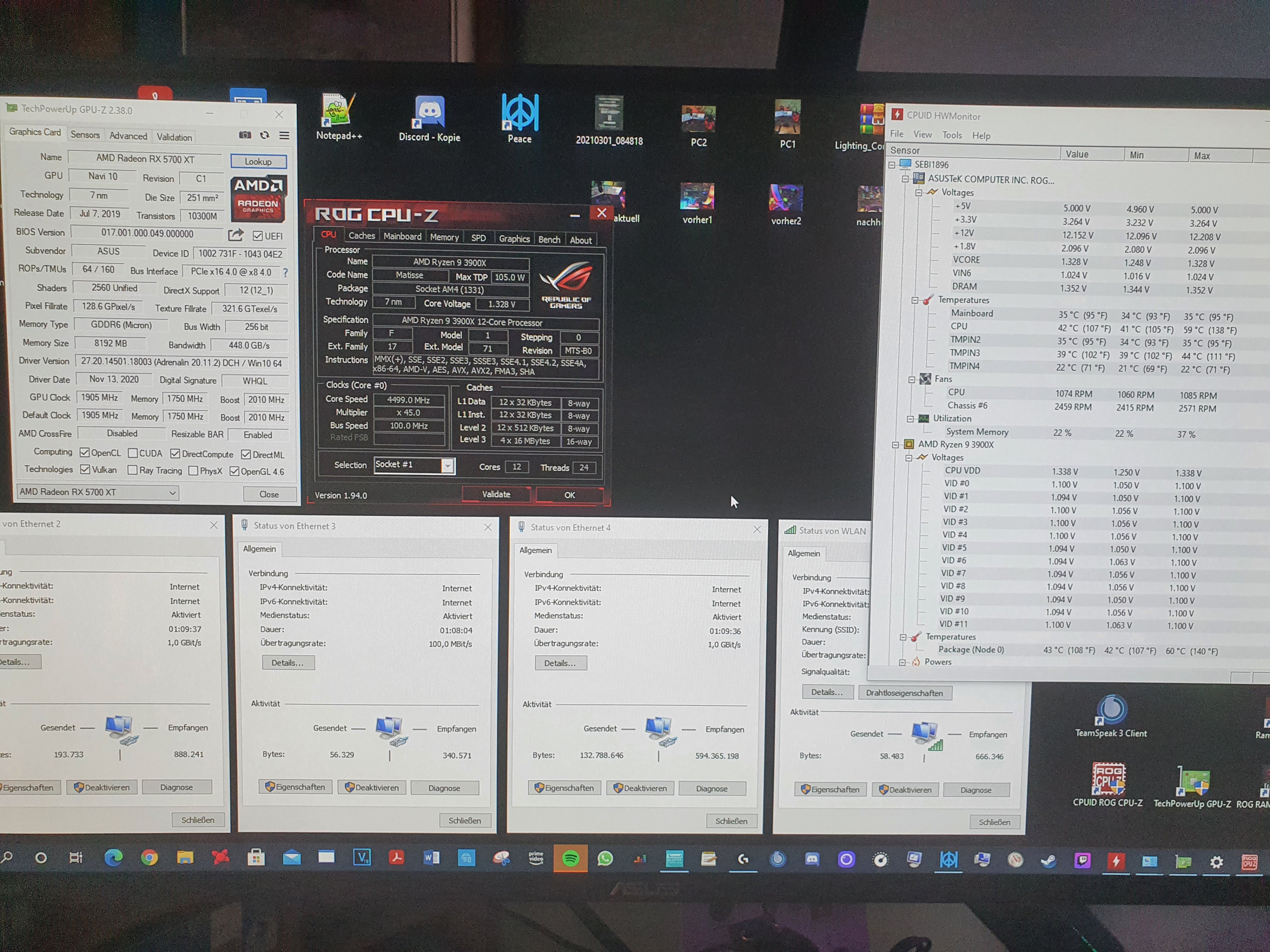
Task: Click the Lookup button in GPU-Z
Action: tap(258, 162)
